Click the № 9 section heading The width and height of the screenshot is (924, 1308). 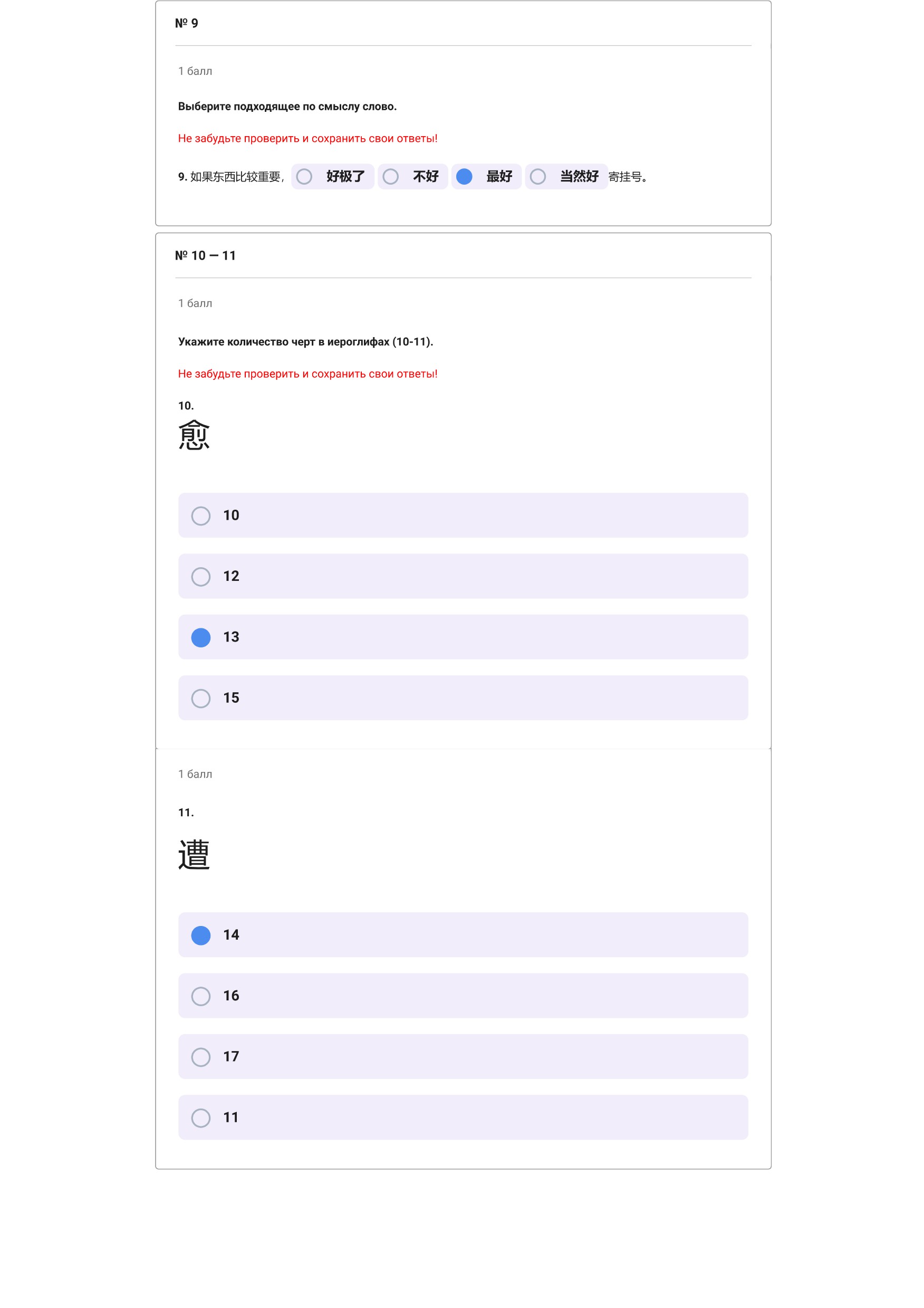point(187,23)
